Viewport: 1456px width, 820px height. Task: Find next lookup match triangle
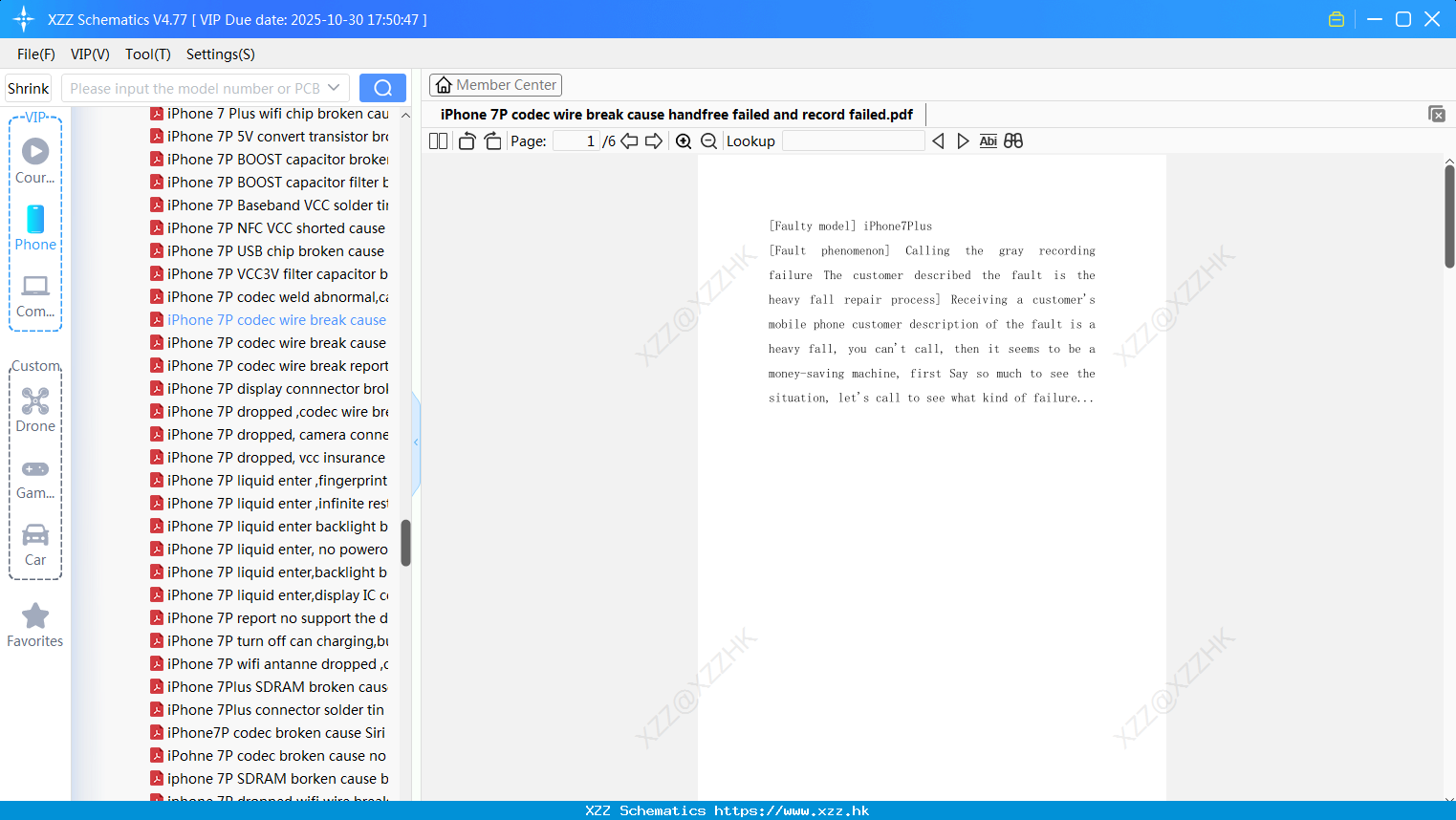coord(963,141)
